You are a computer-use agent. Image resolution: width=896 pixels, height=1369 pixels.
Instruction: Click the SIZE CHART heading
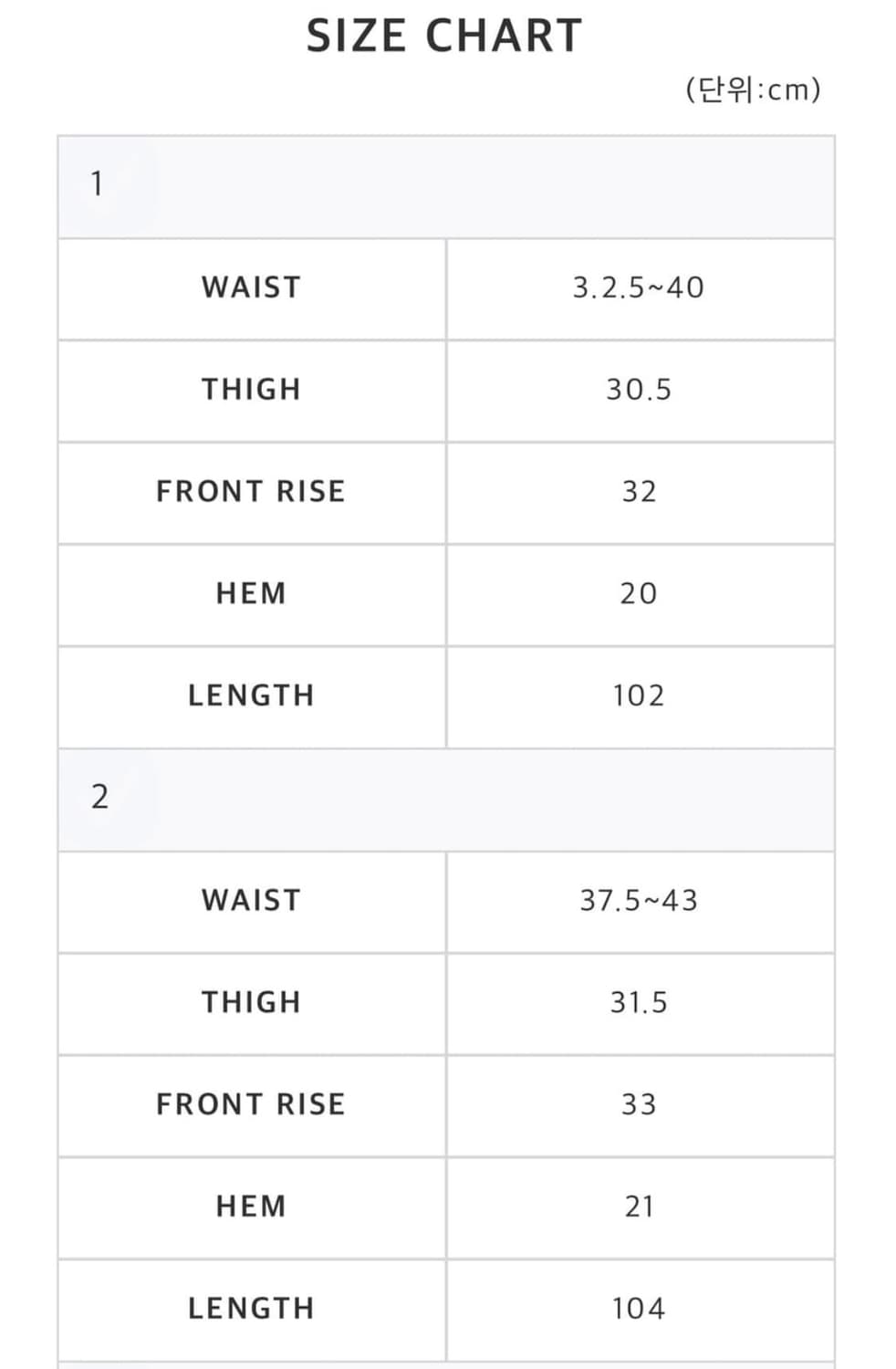tap(444, 37)
